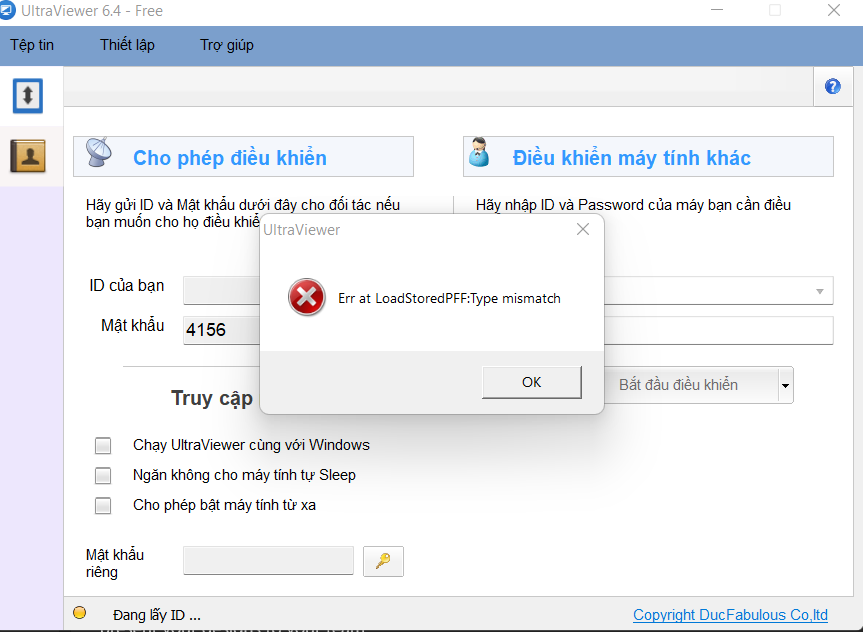Click the Bắt đầu điều khiển button
Image resolution: width=863 pixels, height=632 pixels.
click(691, 385)
